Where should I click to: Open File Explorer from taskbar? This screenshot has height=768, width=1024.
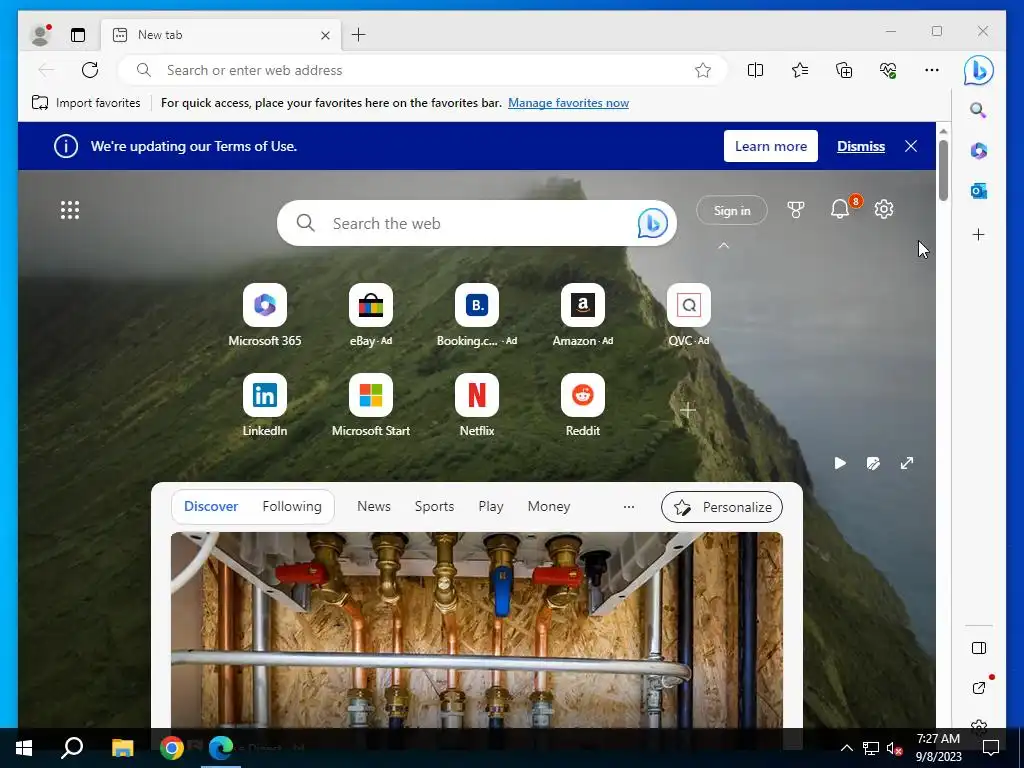[122, 748]
